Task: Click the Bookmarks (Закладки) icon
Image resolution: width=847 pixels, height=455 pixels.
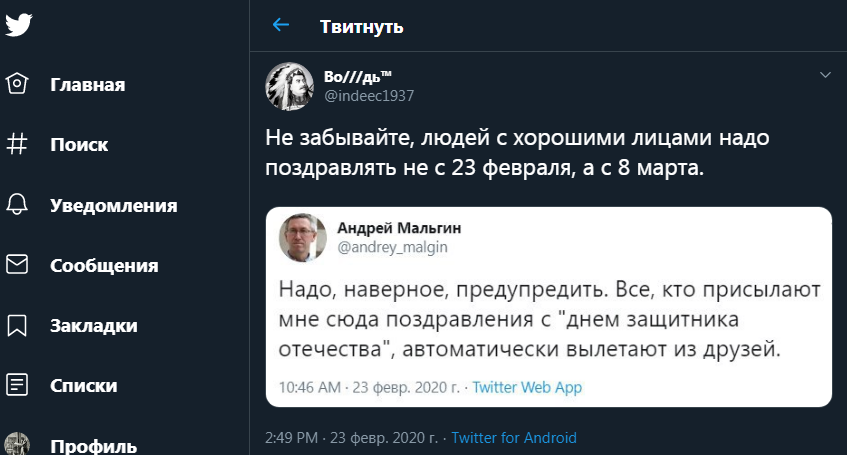Action: coord(17,325)
